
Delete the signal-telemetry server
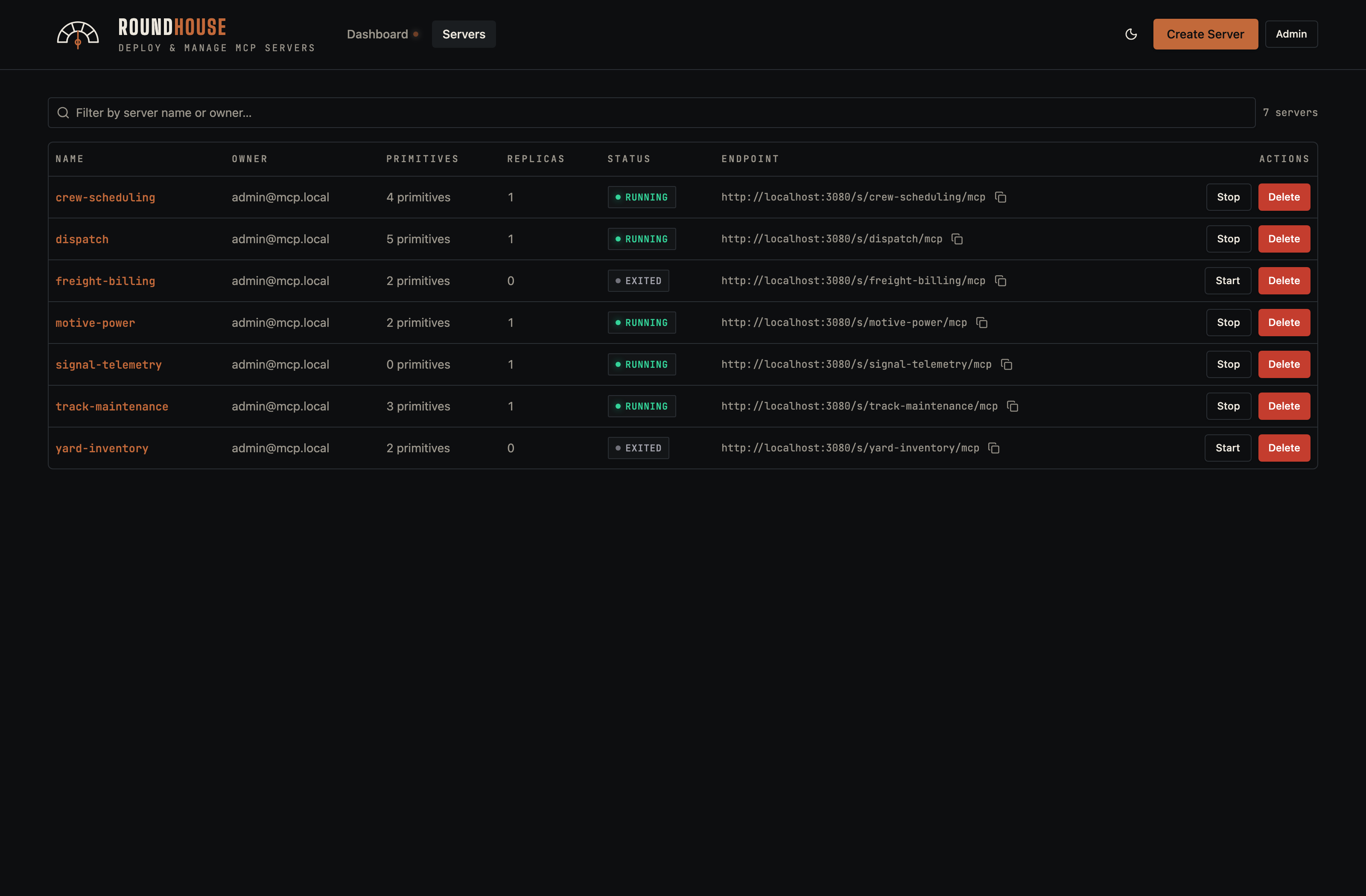click(1284, 365)
